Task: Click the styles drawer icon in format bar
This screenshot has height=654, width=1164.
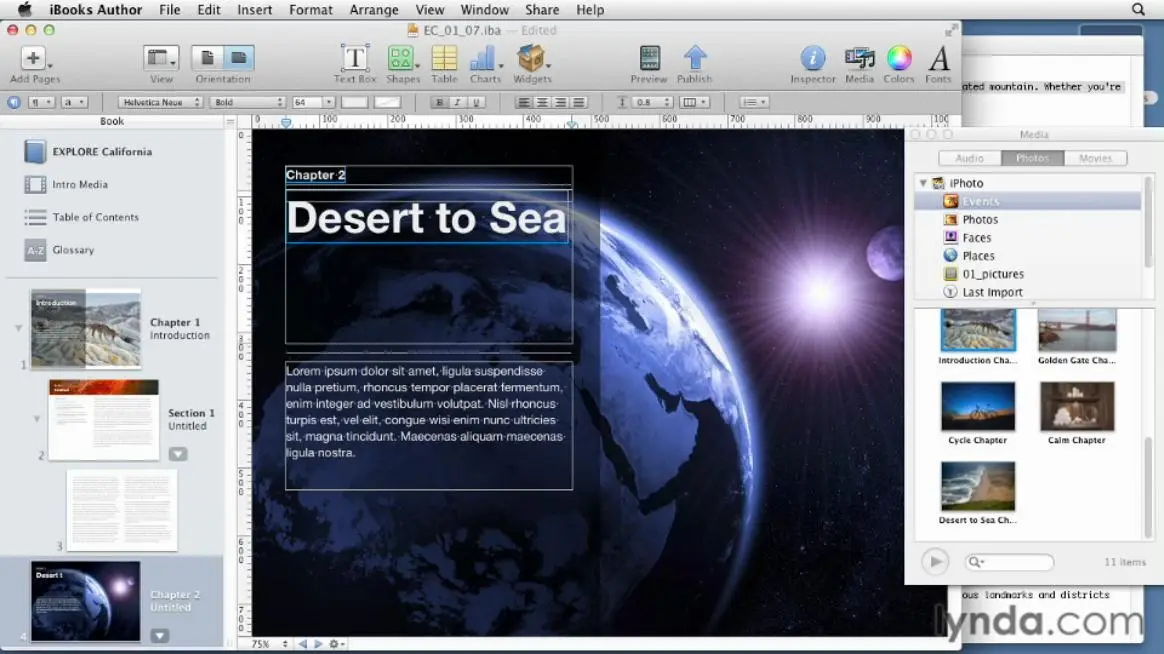Action: (13, 102)
